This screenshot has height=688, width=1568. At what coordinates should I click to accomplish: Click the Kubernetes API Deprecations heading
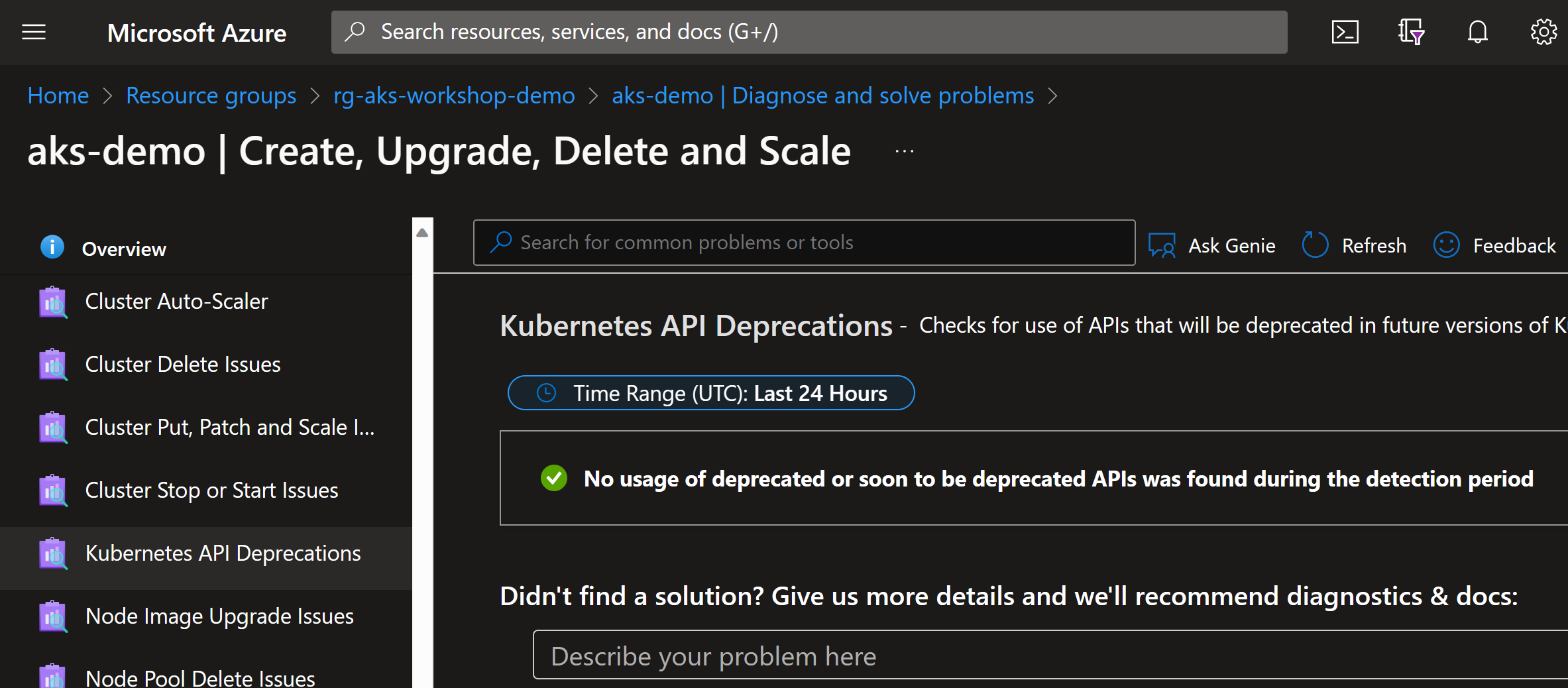point(696,326)
